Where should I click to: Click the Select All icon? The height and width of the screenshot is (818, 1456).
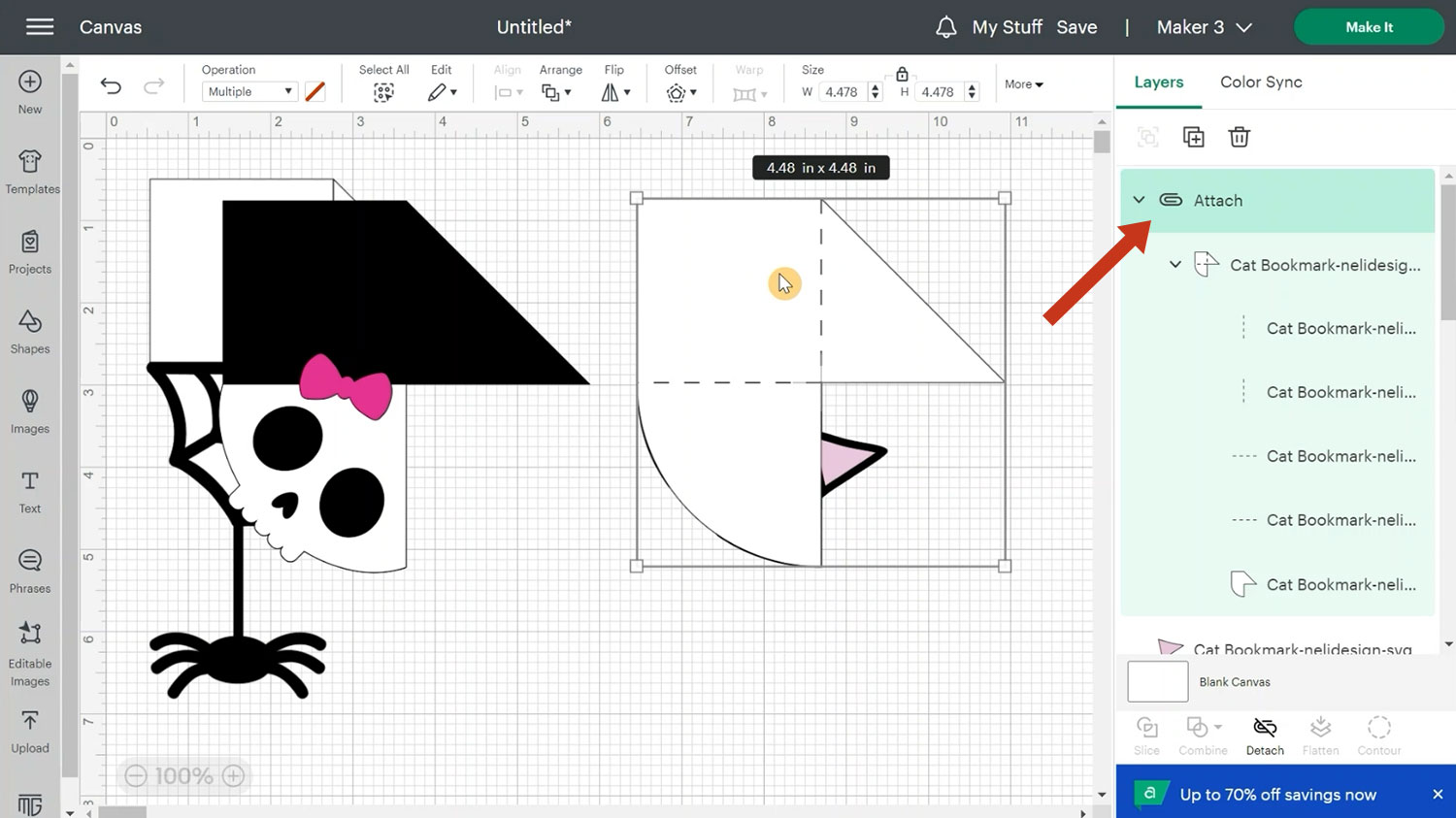(383, 92)
